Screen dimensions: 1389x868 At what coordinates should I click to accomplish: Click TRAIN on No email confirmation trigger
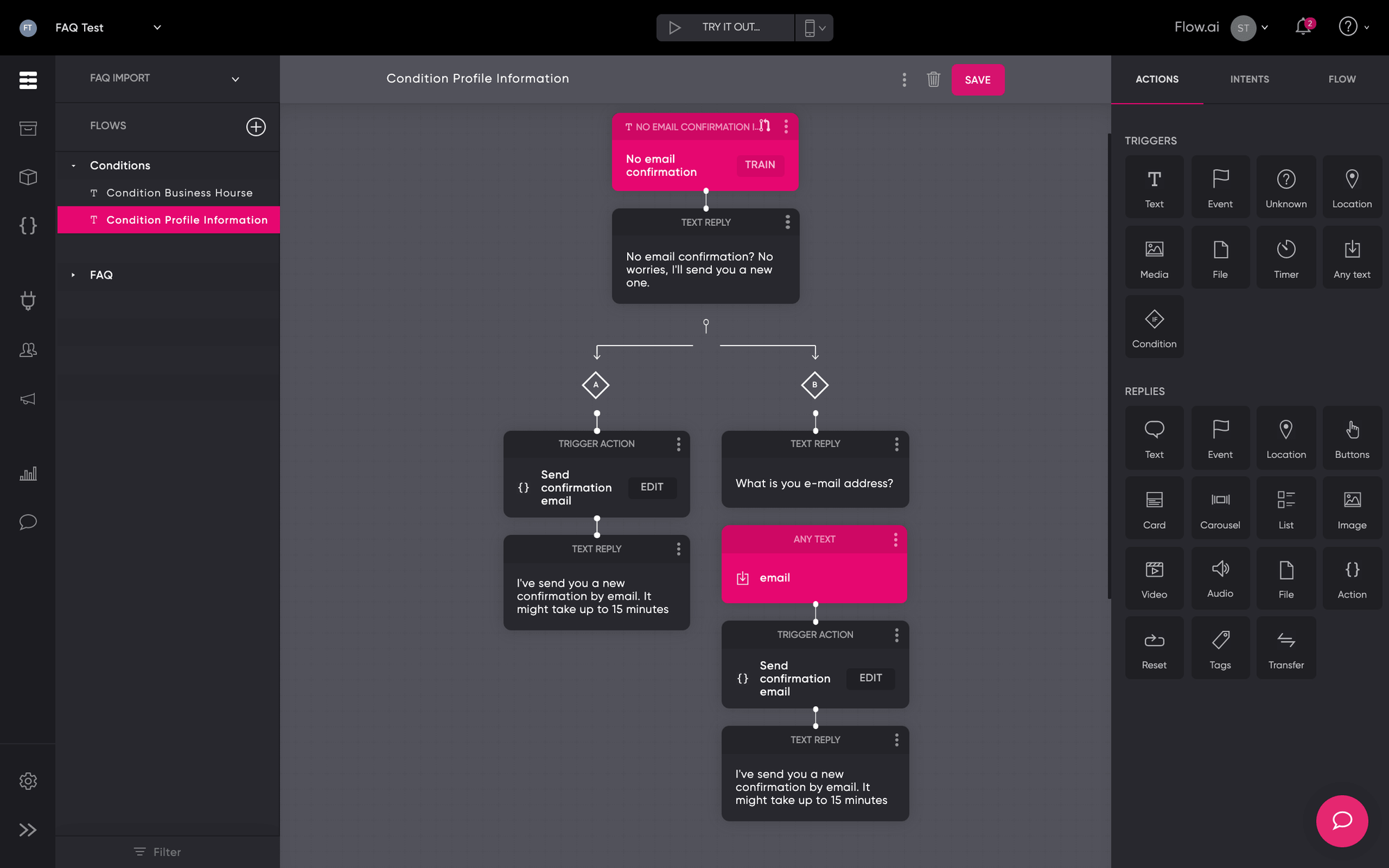tap(759, 165)
